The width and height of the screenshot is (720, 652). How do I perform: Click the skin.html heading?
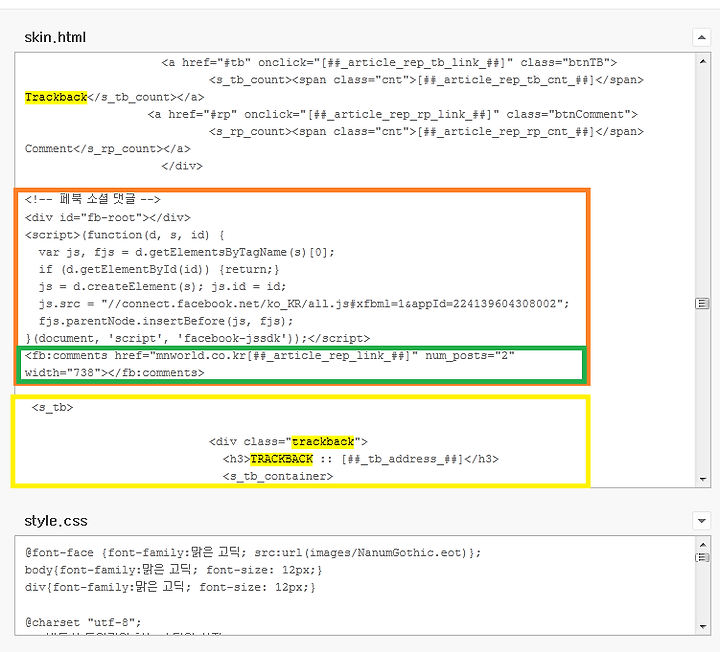tap(55, 37)
